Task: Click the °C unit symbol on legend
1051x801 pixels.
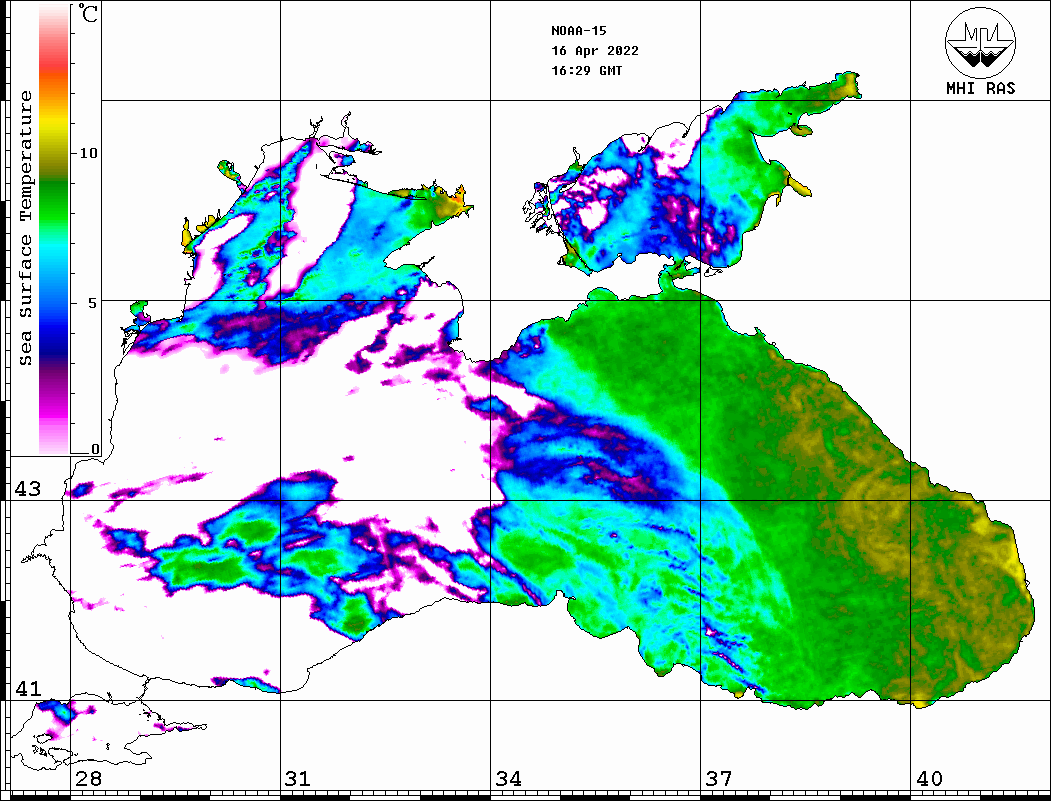Action: (x=89, y=14)
